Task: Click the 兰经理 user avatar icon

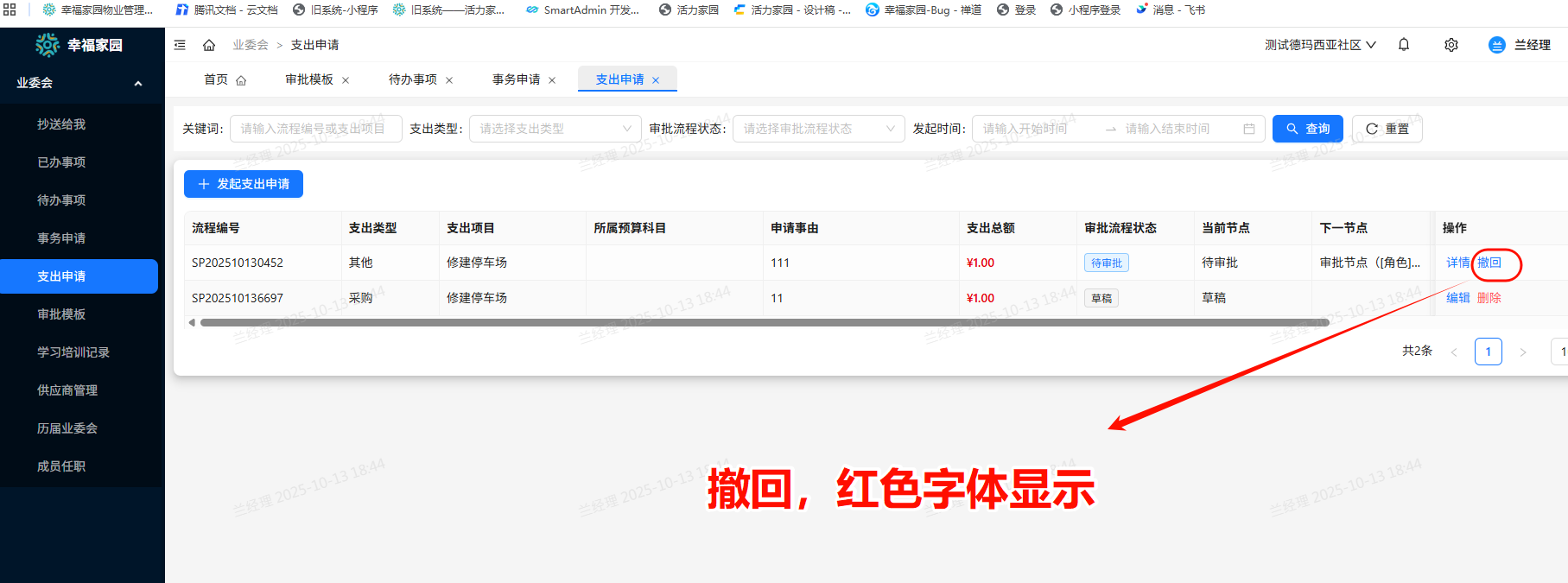Action: pos(1497,45)
